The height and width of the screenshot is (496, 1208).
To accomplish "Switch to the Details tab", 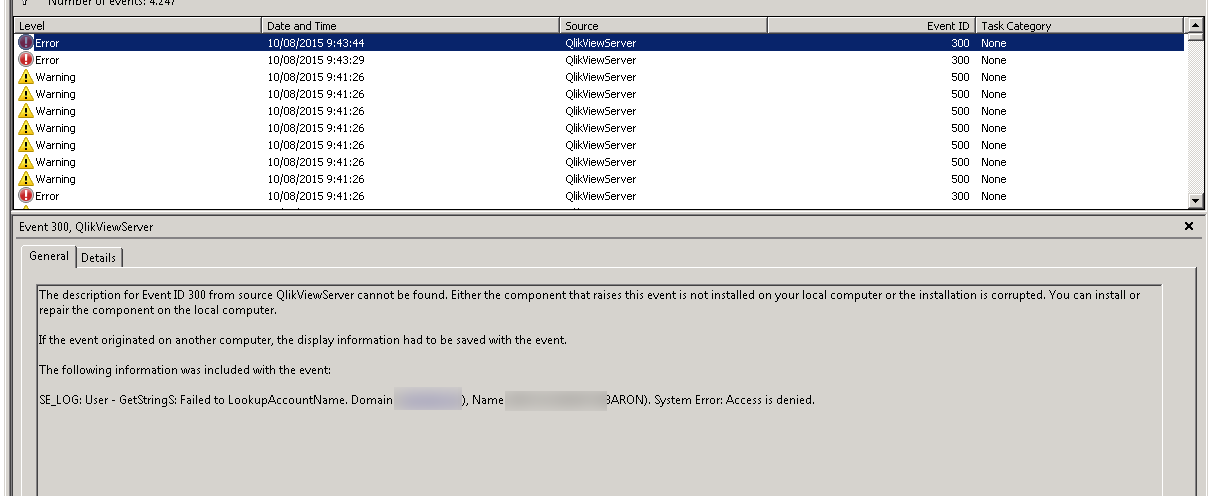I will coord(98,258).
